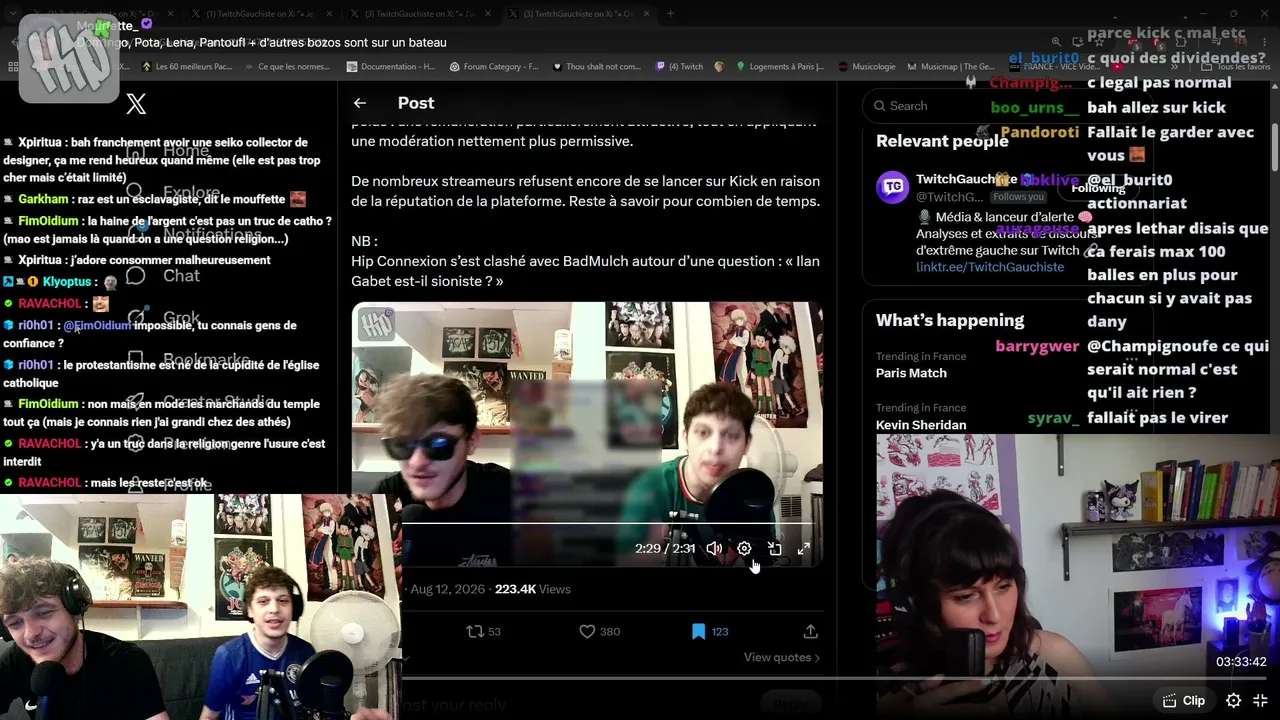
Task: Open picture-in-picture for the post video
Action: tap(774, 548)
